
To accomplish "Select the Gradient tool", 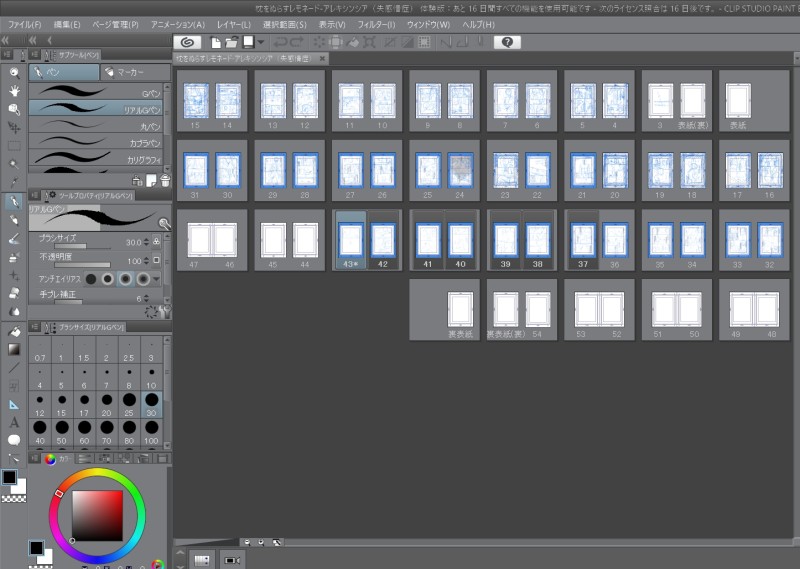I will point(14,350).
